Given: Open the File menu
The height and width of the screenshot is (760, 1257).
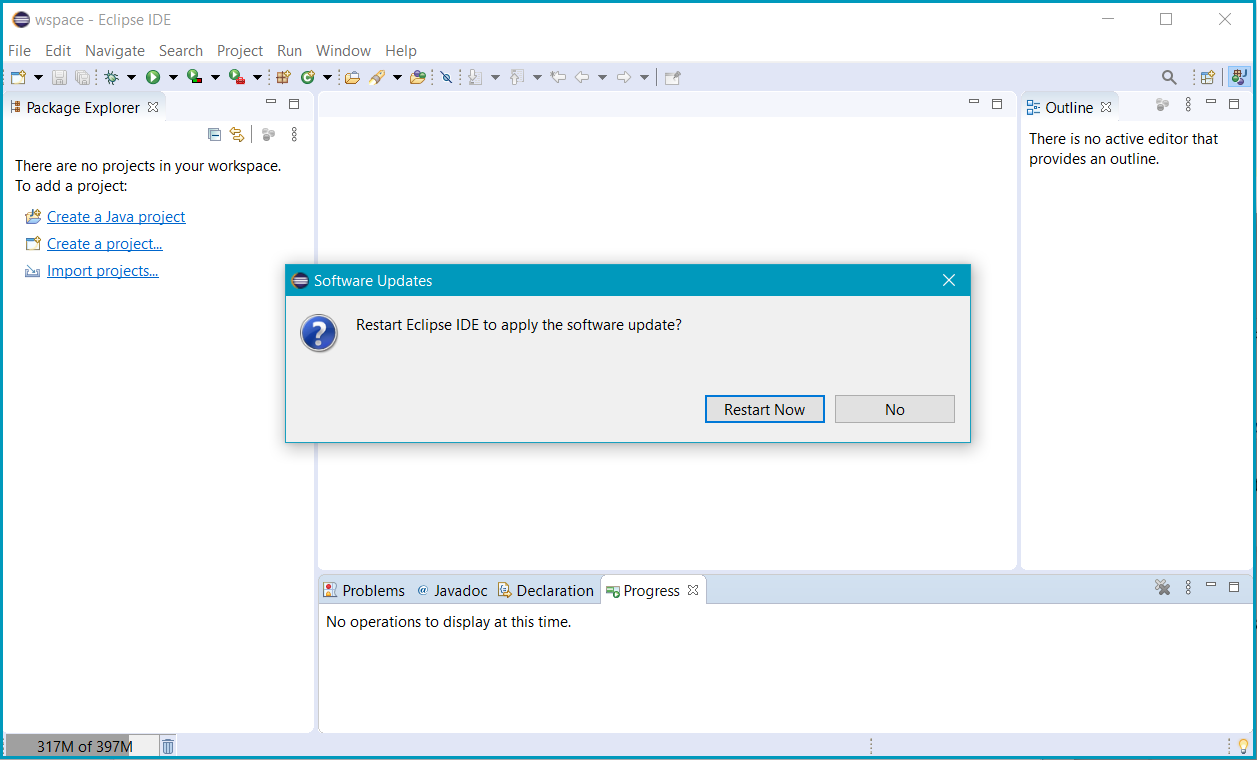Looking at the screenshot, I should [x=19, y=50].
